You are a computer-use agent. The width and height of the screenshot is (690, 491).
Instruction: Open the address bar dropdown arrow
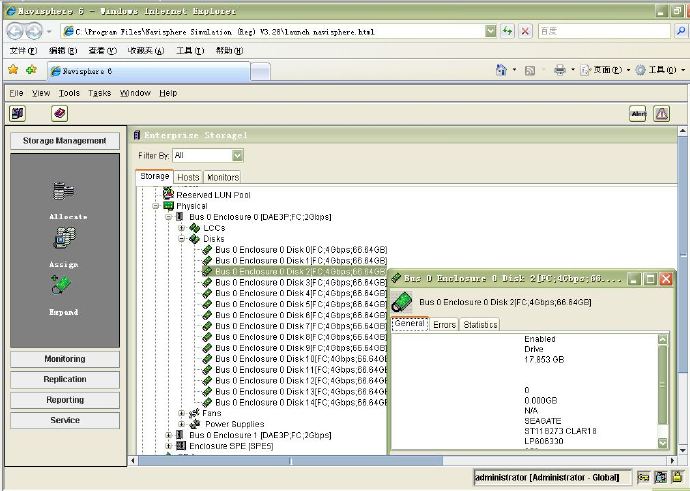coord(490,31)
